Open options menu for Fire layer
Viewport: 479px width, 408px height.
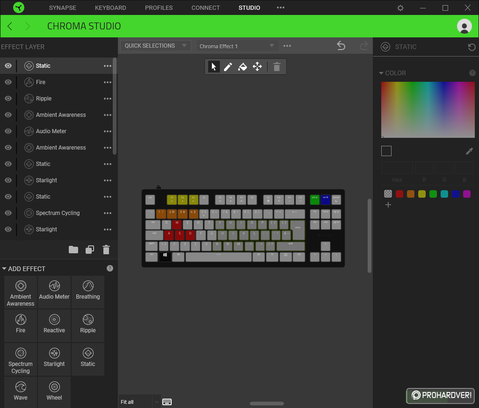107,82
